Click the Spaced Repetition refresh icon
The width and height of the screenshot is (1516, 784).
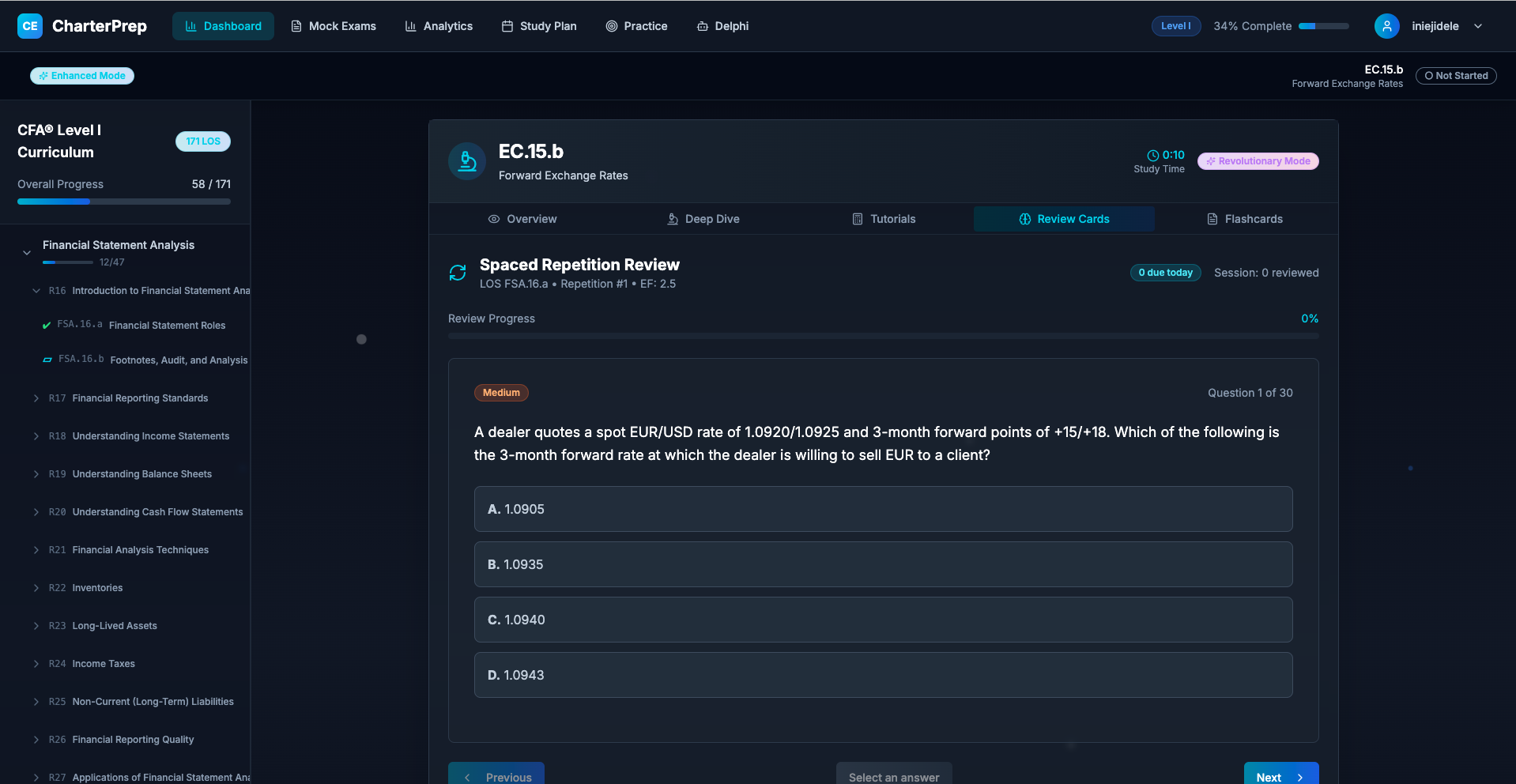pos(458,273)
